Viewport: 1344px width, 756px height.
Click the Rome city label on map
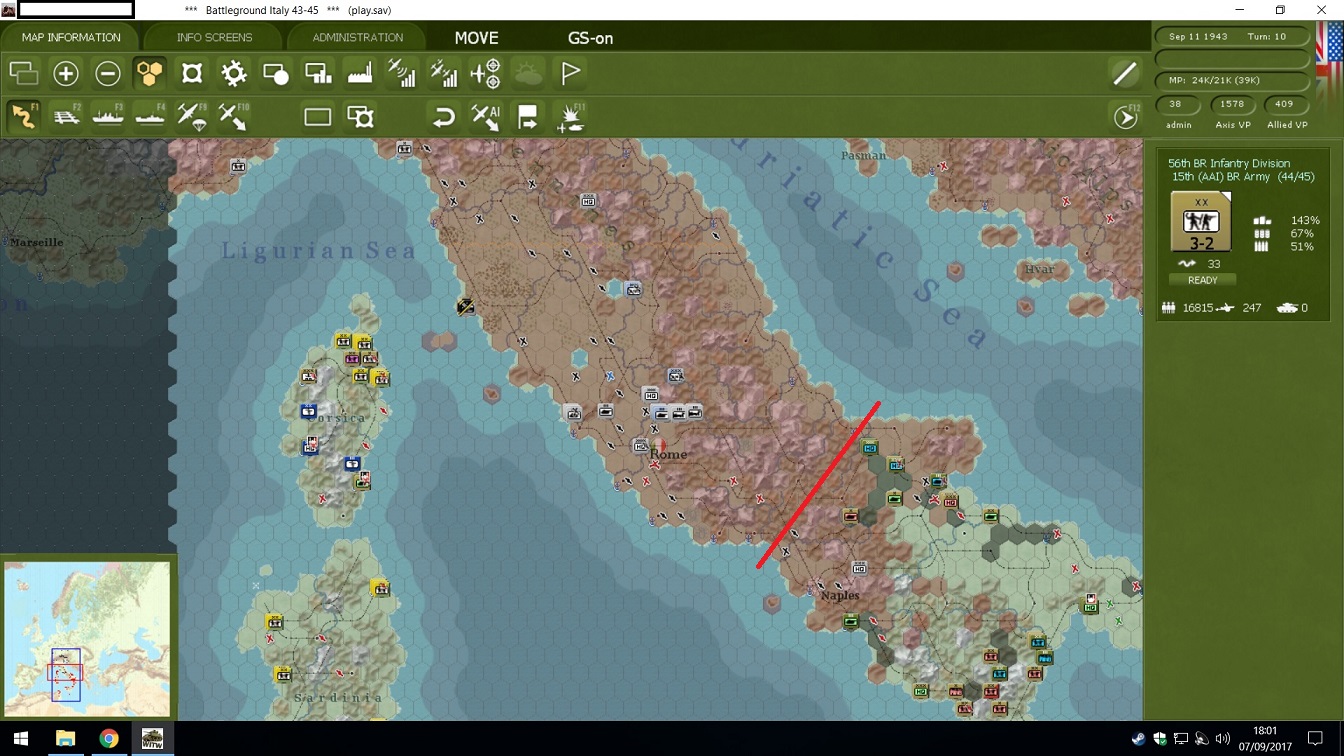pos(669,454)
